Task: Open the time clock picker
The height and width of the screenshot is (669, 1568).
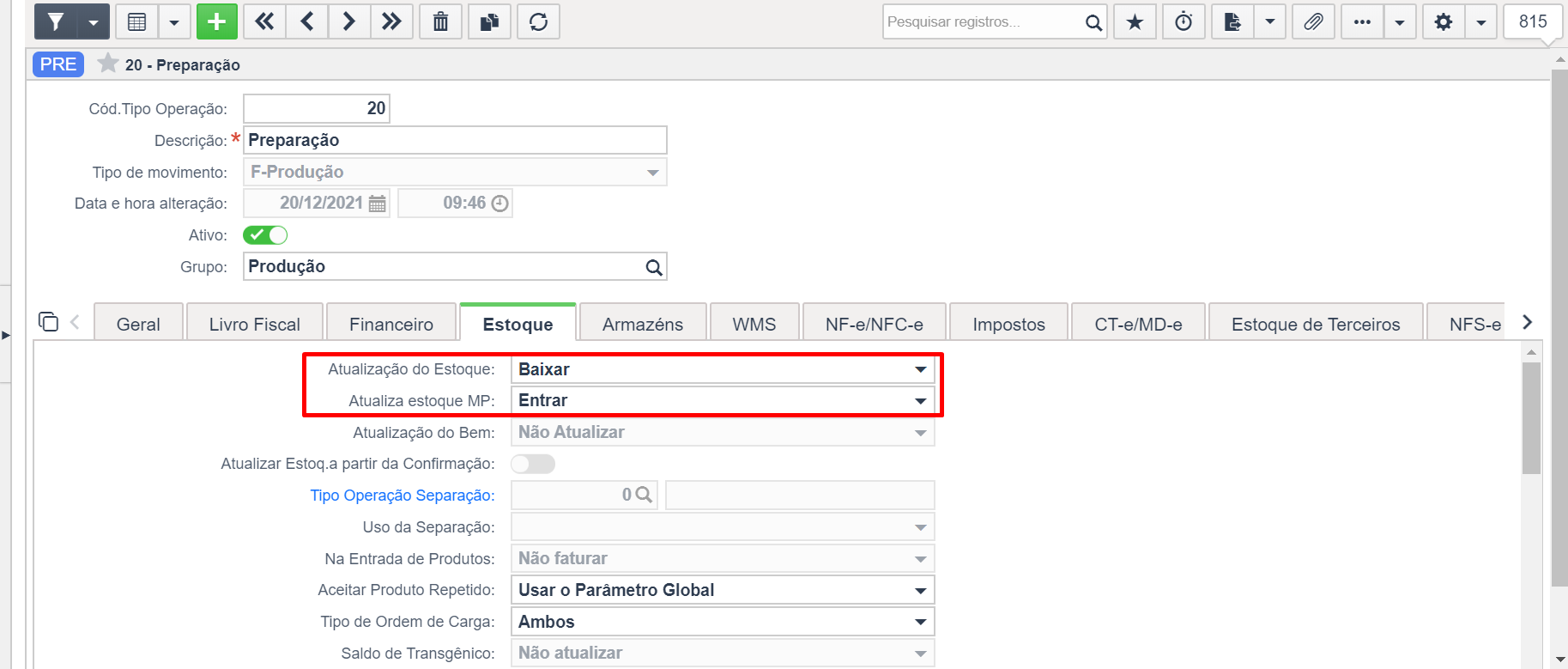Action: pyautogui.click(x=499, y=204)
